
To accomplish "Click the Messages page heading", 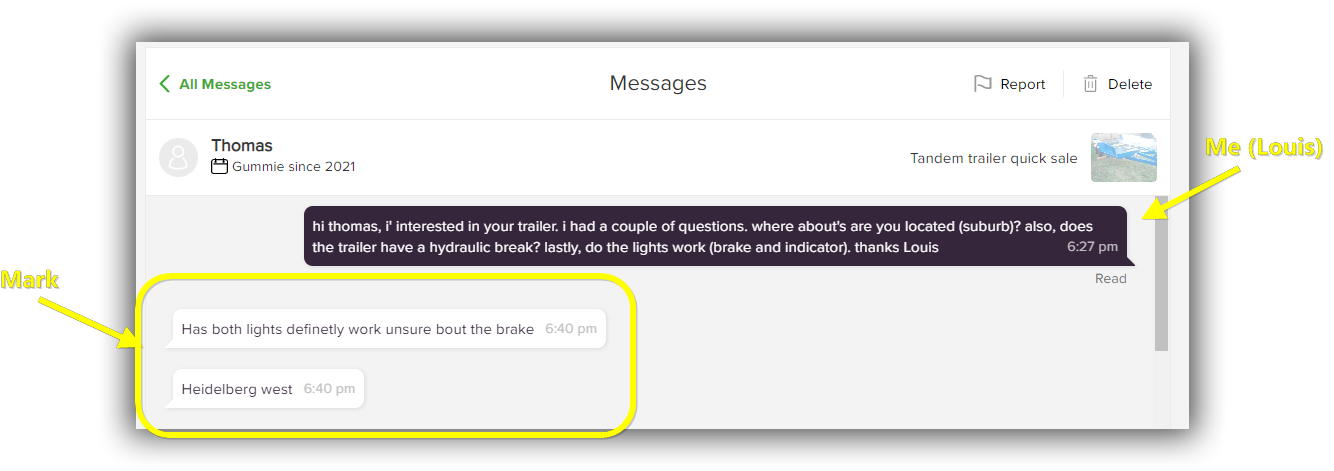I will (658, 84).
